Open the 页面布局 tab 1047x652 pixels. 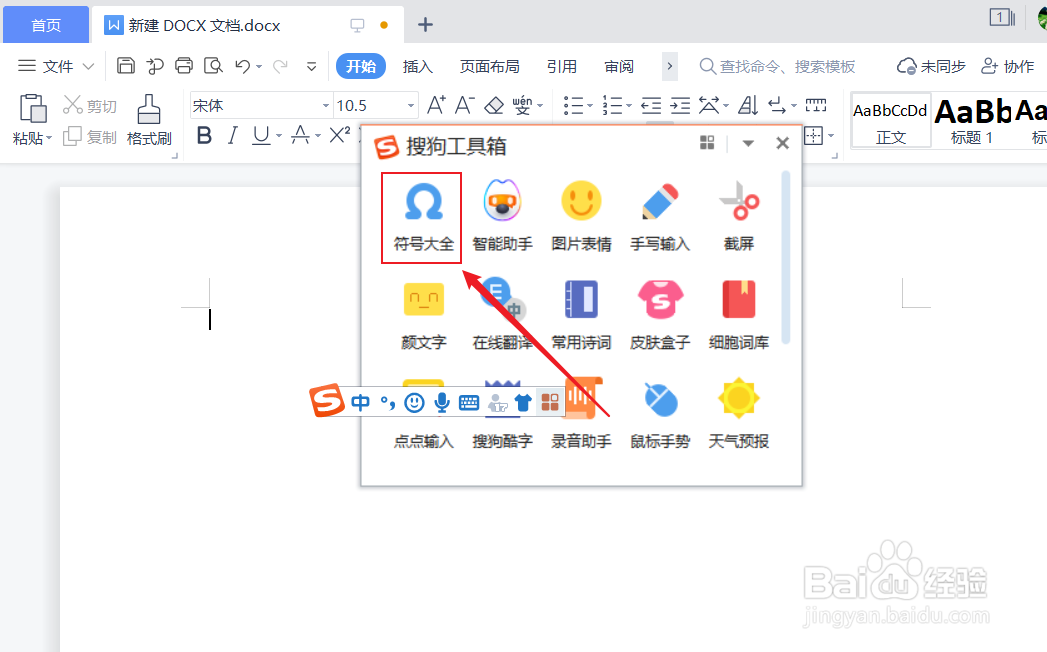pyautogui.click(x=489, y=66)
